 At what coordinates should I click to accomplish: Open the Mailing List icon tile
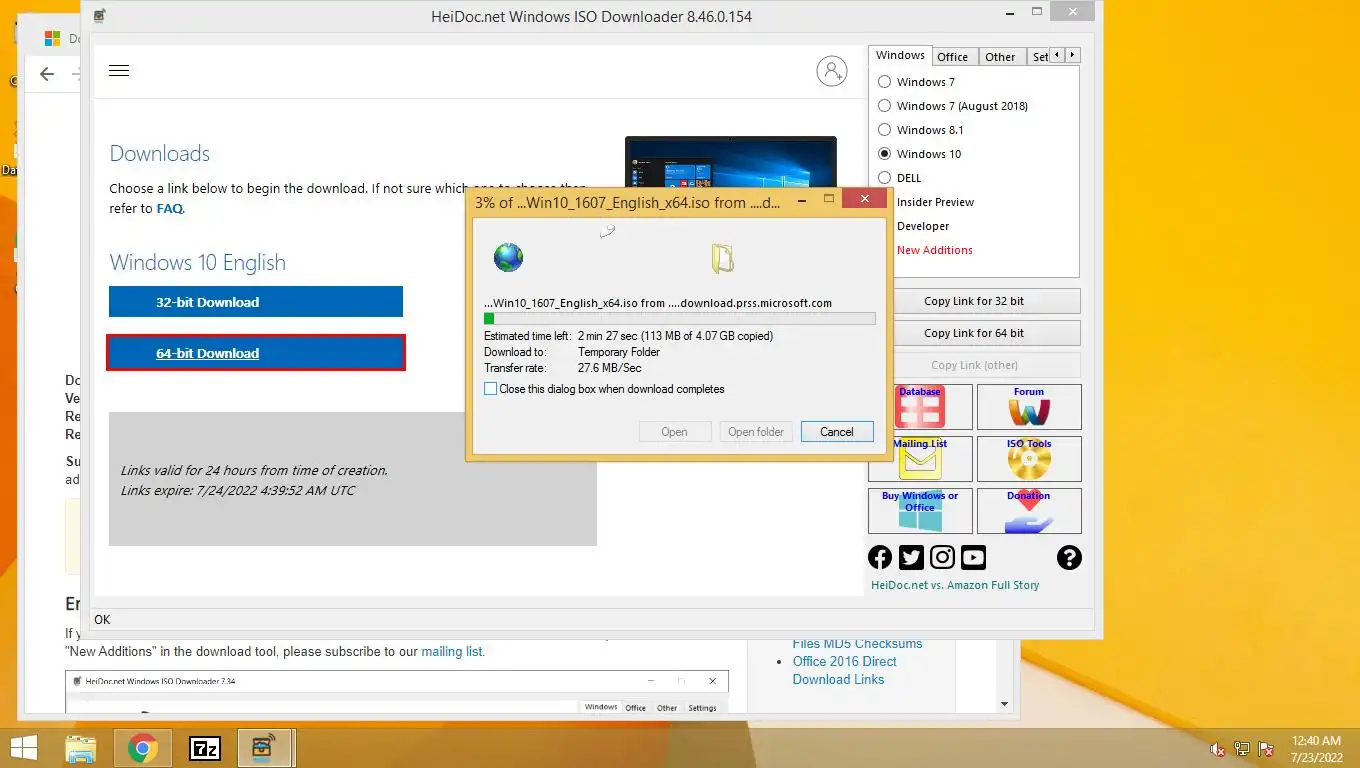tap(920, 459)
